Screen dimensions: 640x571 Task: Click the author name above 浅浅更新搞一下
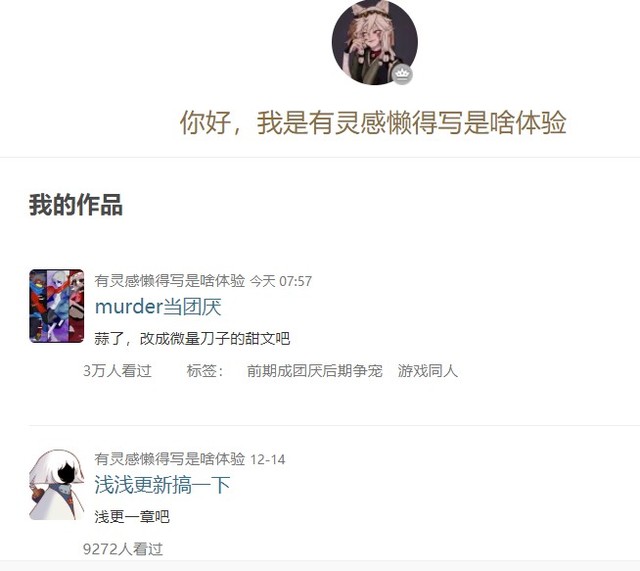pos(170,459)
